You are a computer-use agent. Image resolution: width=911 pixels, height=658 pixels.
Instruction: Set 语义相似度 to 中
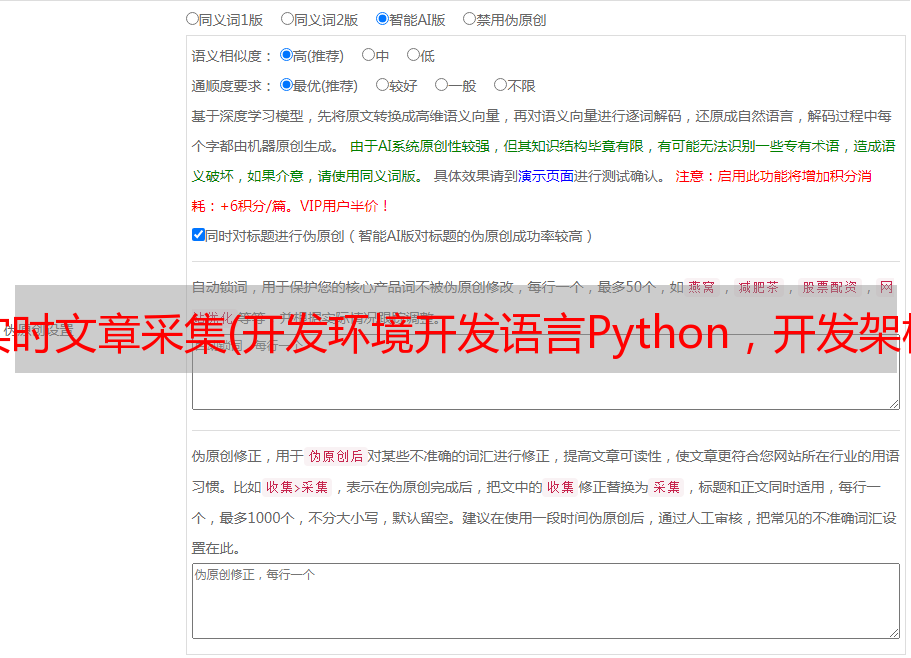(x=369, y=56)
